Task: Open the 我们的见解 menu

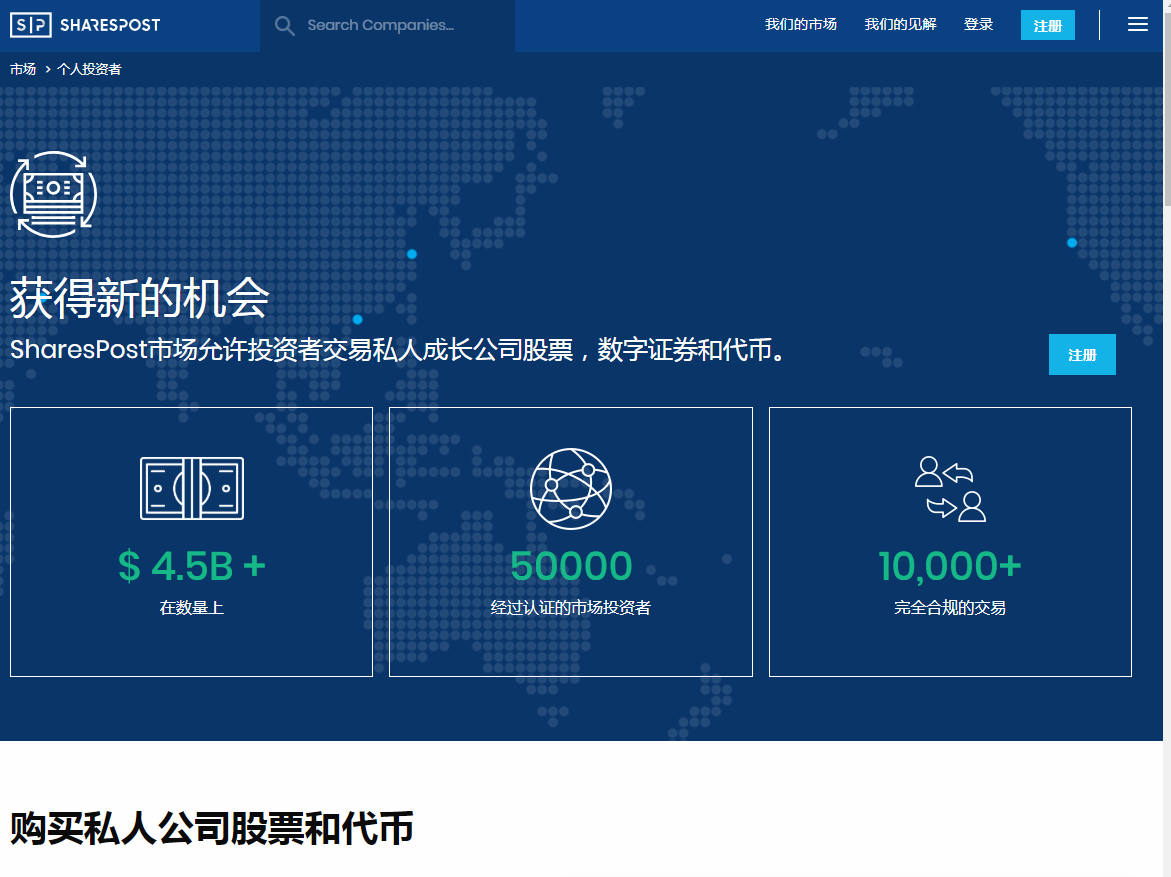Action: 900,25
